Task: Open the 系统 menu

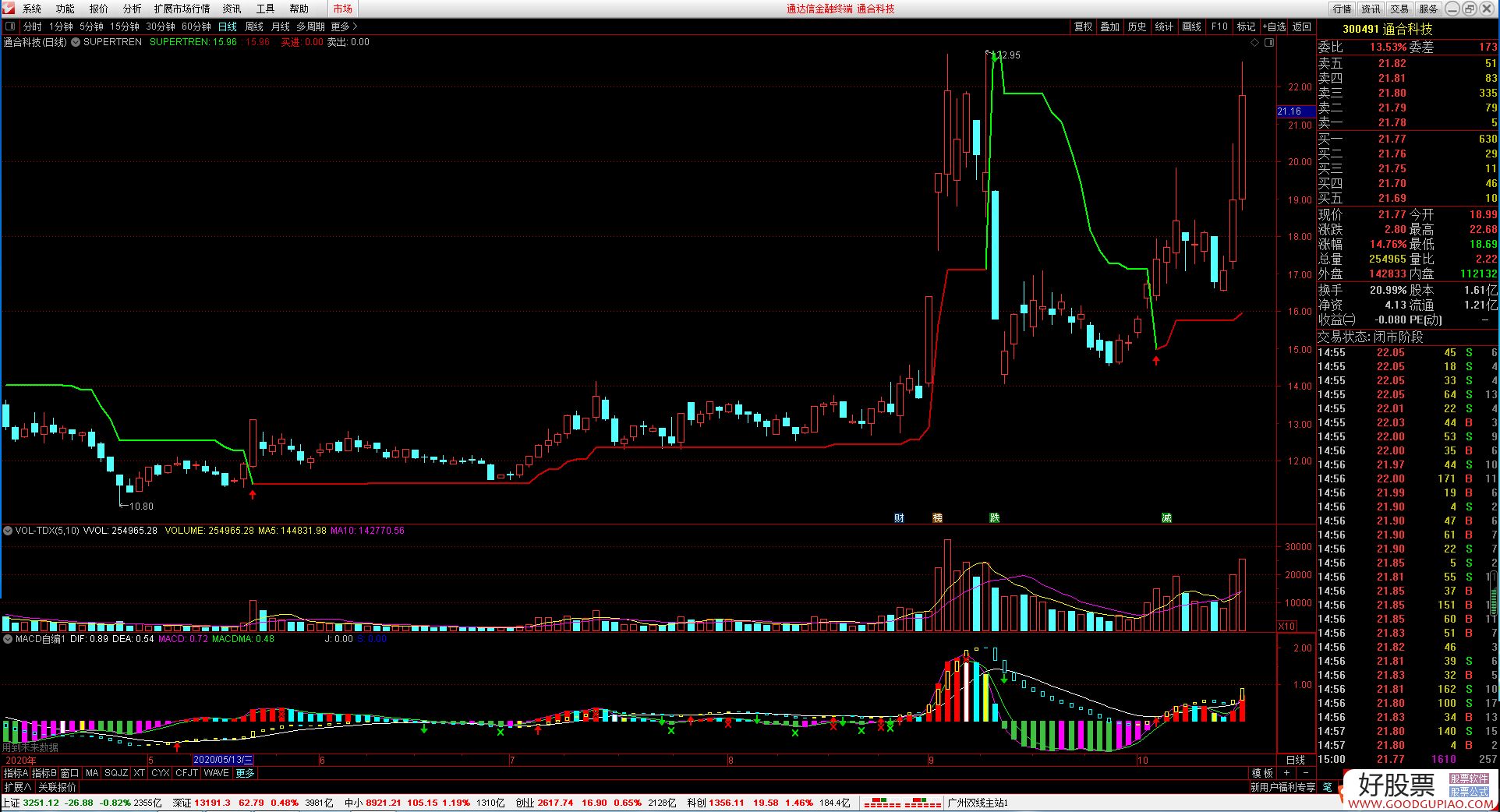Action: coord(32,9)
